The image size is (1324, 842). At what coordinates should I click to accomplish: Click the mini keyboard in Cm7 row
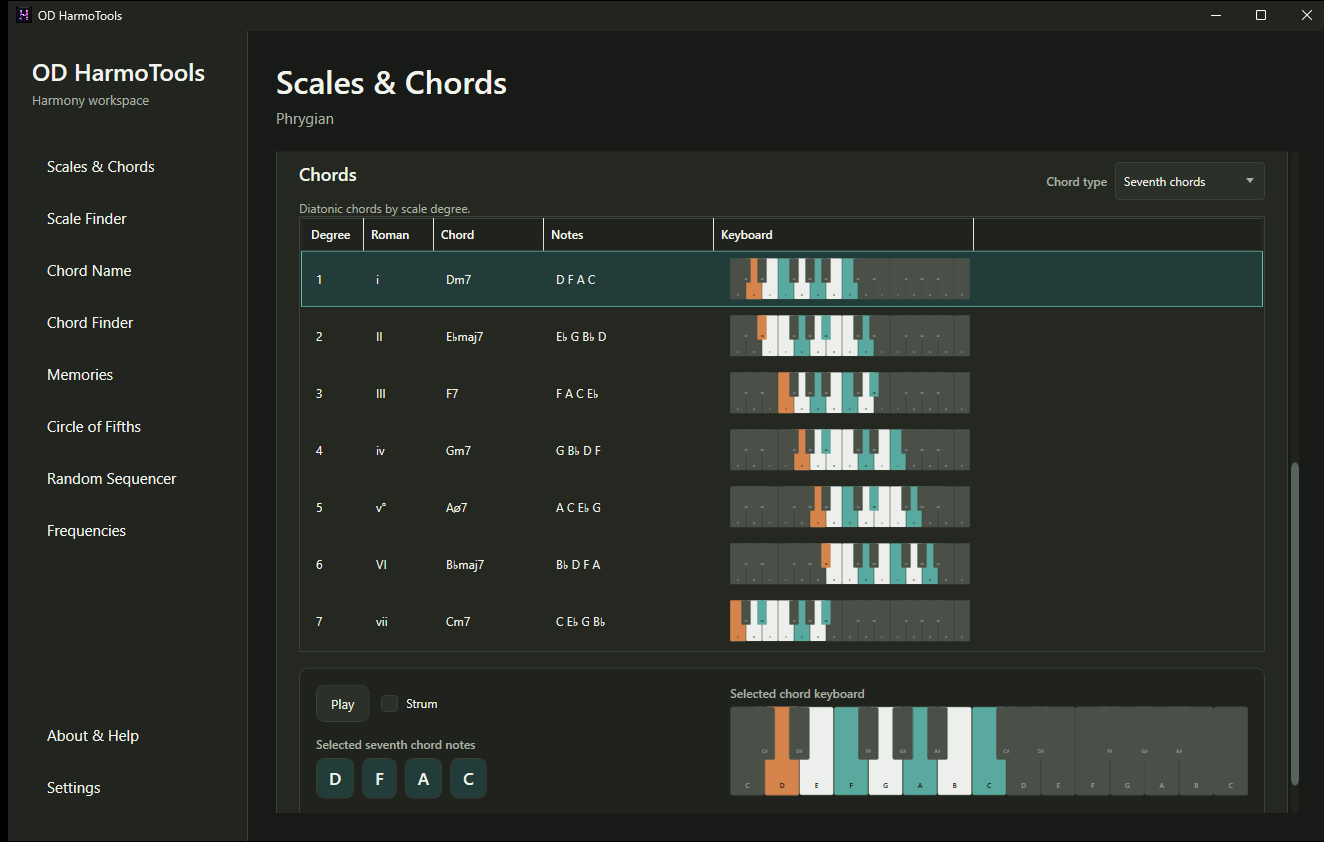[850, 621]
